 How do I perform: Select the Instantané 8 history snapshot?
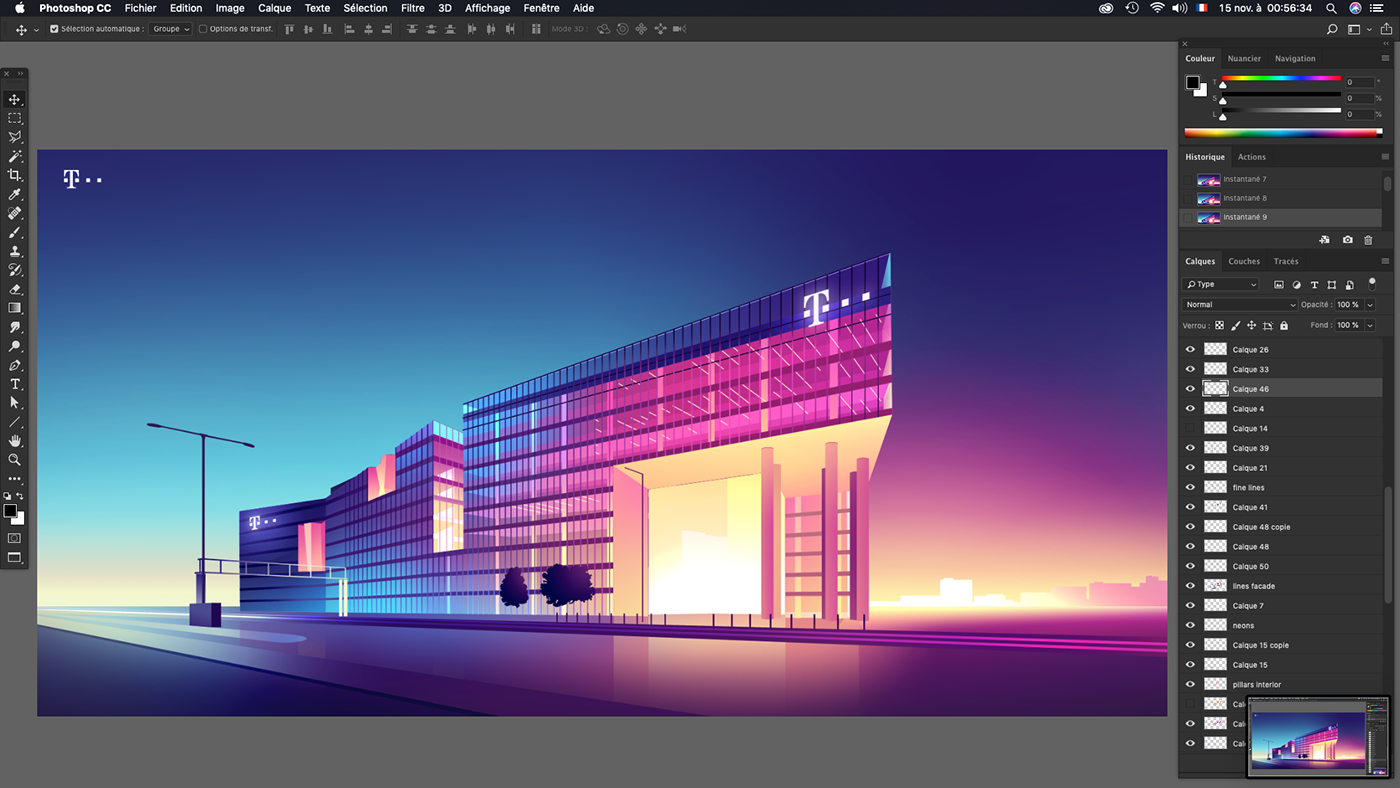(x=1281, y=198)
